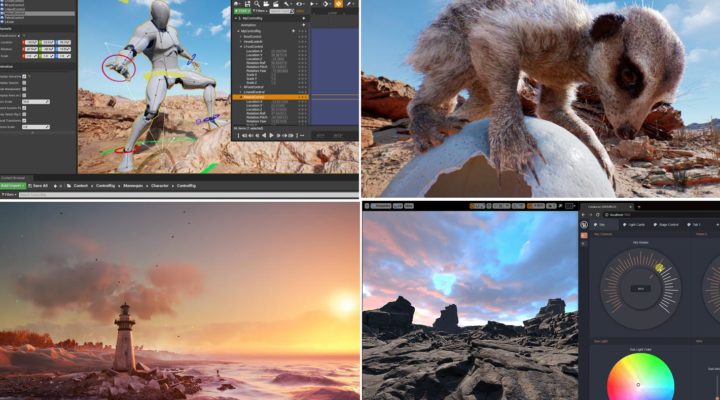Open the Show menu in rocky-sky viewport
The height and width of the screenshot is (400, 720).
coord(409,206)
